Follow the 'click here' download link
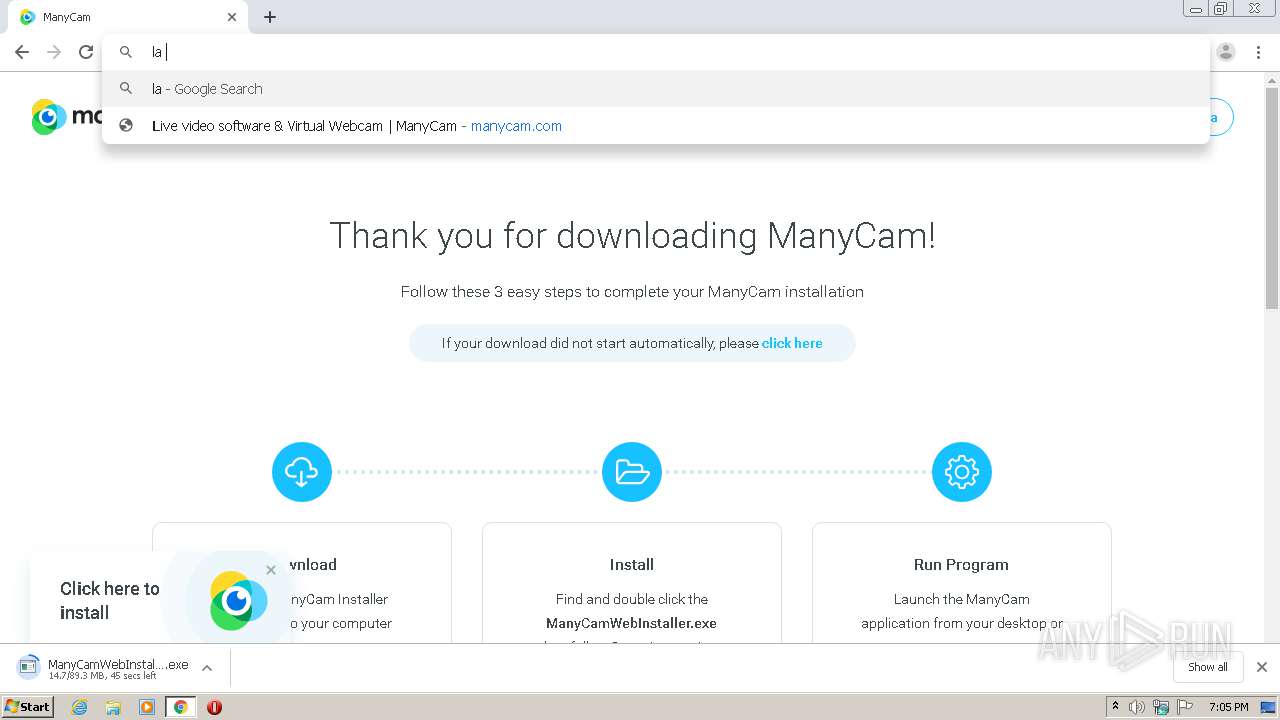The image size is (1280, 720). [x=792, y=343]
